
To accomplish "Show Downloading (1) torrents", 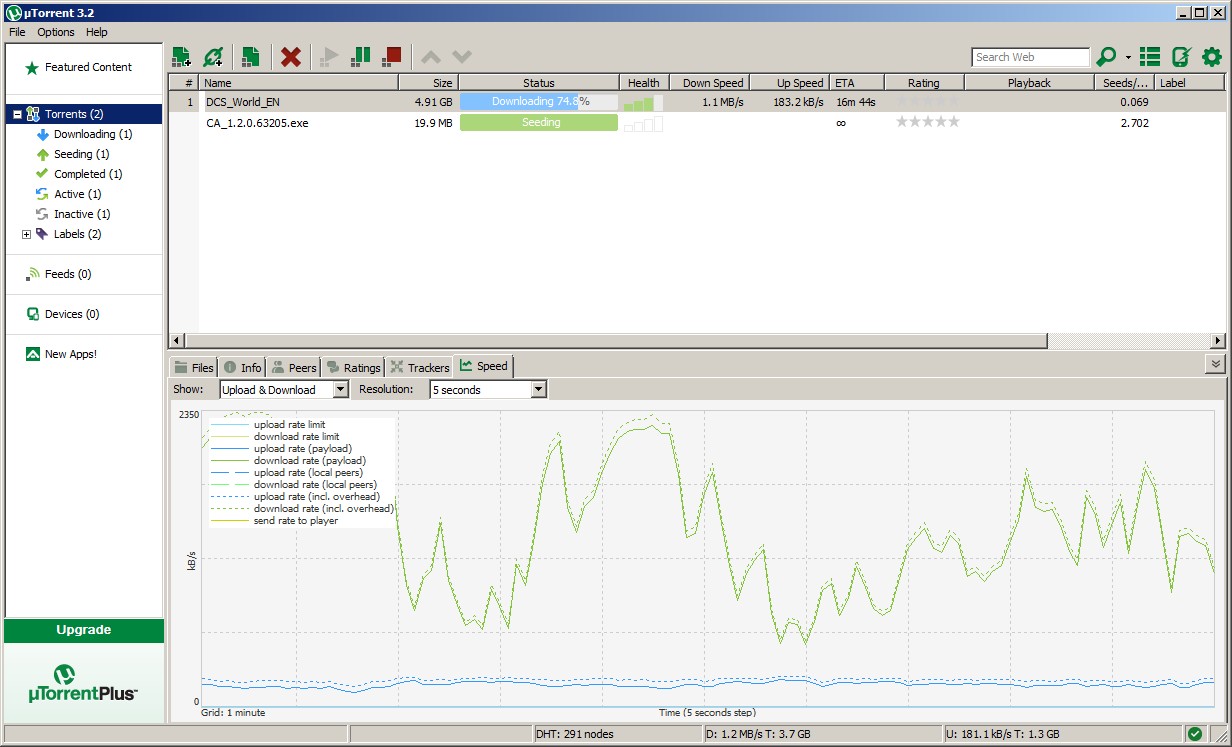I will 93,134.
